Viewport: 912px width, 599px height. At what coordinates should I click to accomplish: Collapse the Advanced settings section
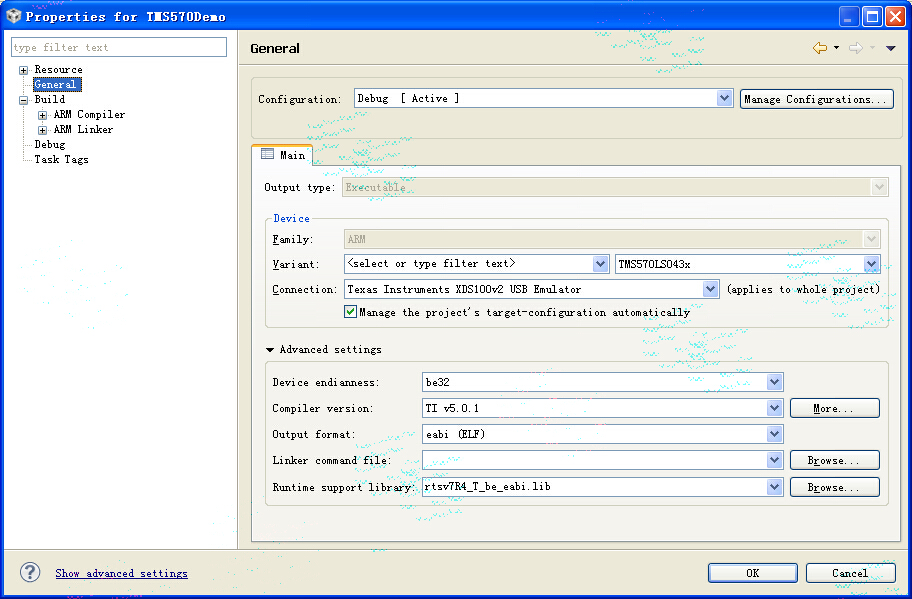pyautogui.click(x=270, y=350)
